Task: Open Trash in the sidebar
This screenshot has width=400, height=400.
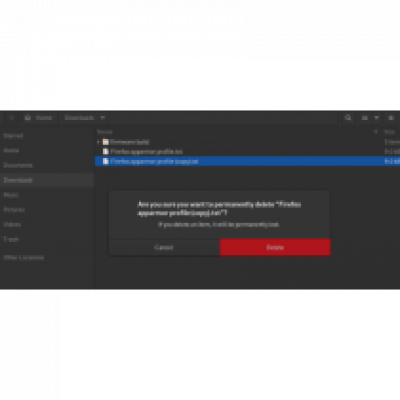Action: pos(11,239)
